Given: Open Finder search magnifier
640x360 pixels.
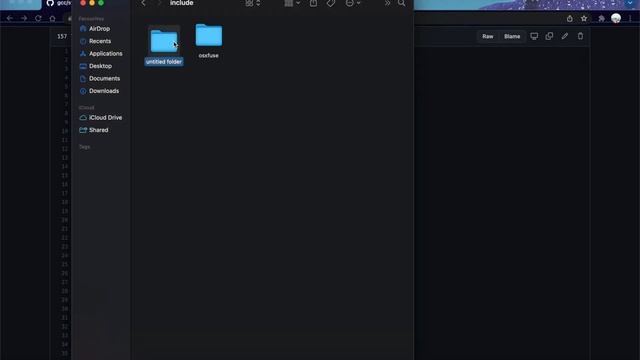Looking at the screenshot, I should (402, 3).
